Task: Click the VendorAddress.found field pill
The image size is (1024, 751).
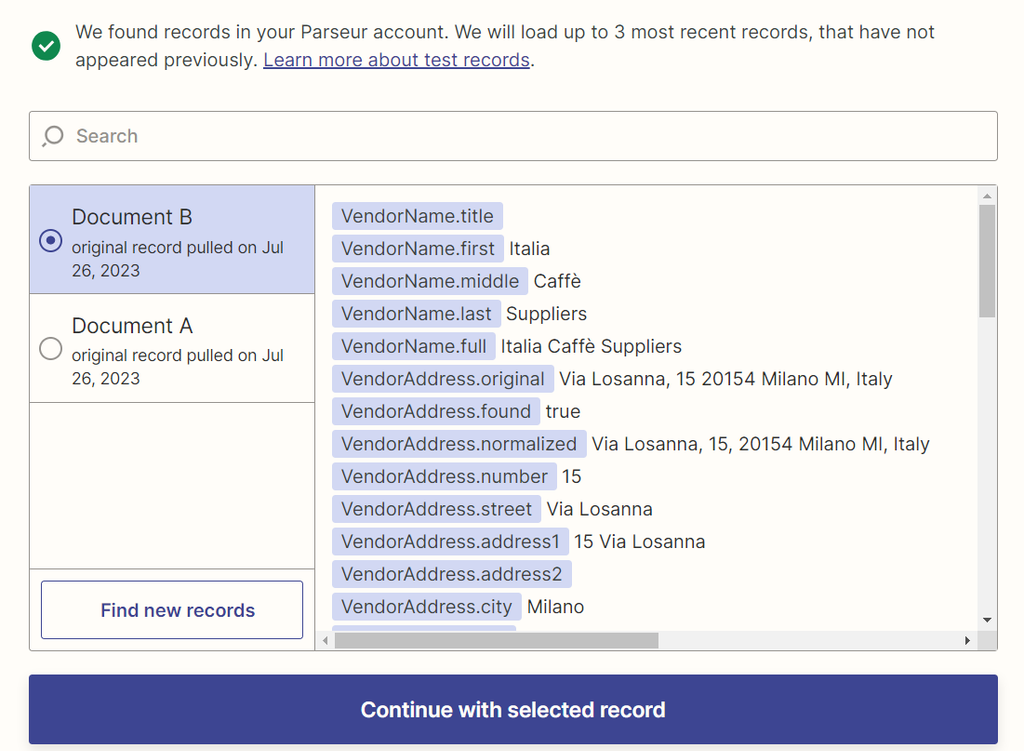Action: point(436,411)
